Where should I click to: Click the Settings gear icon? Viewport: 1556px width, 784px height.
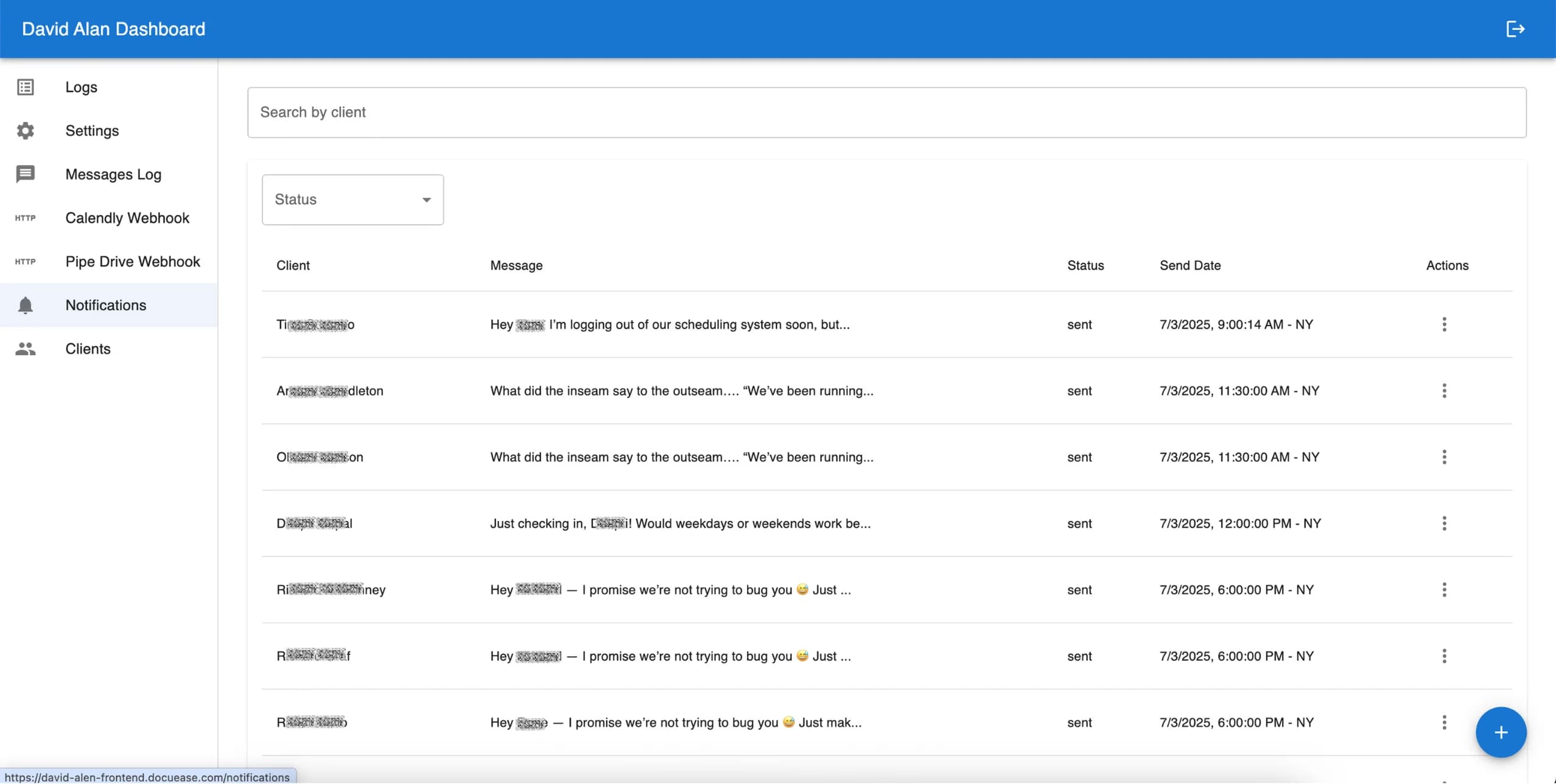pos(25,131)
